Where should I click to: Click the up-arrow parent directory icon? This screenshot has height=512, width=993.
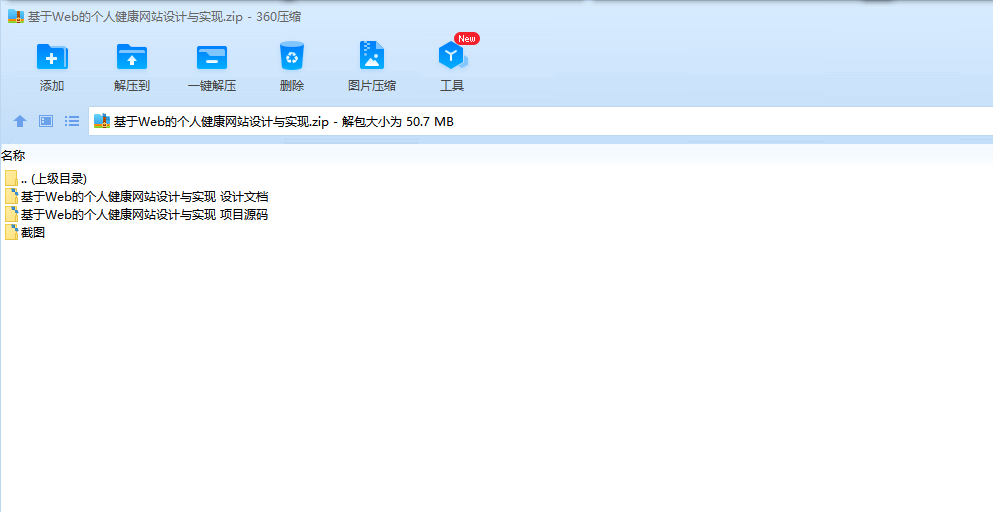tap(20, 121)
